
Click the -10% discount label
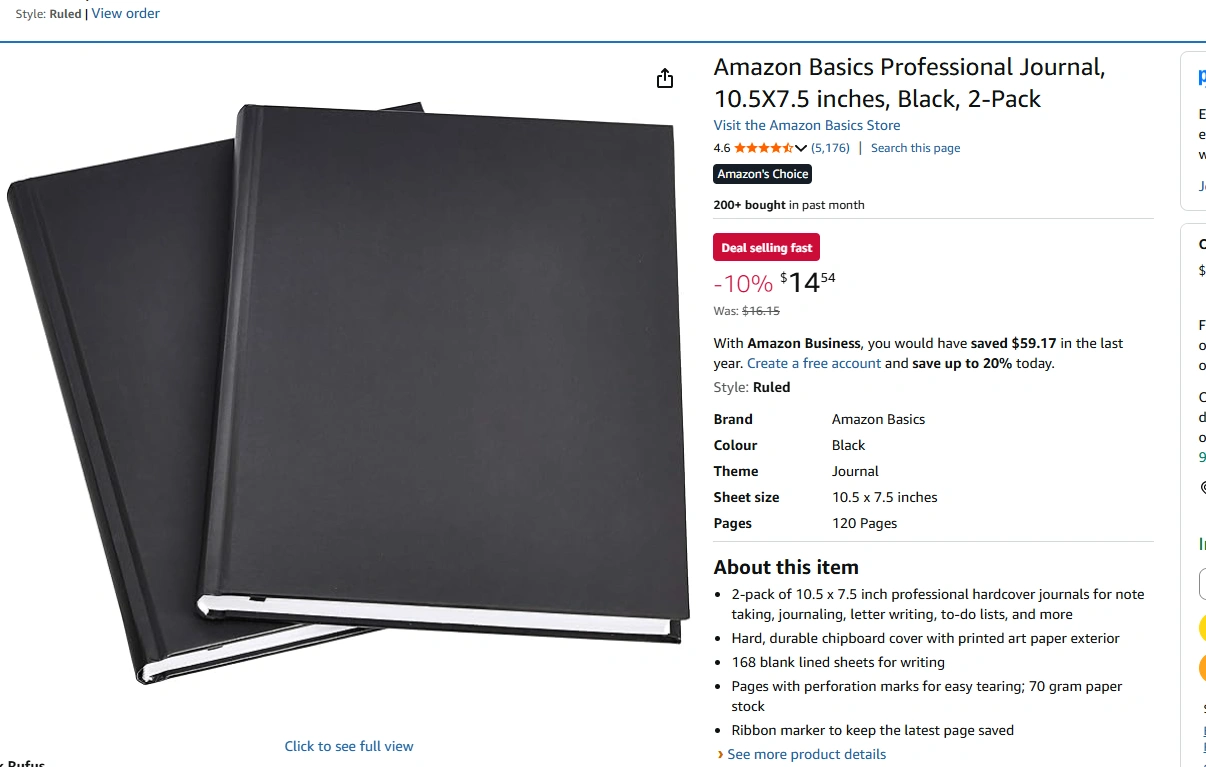click(x=743, y=284)
